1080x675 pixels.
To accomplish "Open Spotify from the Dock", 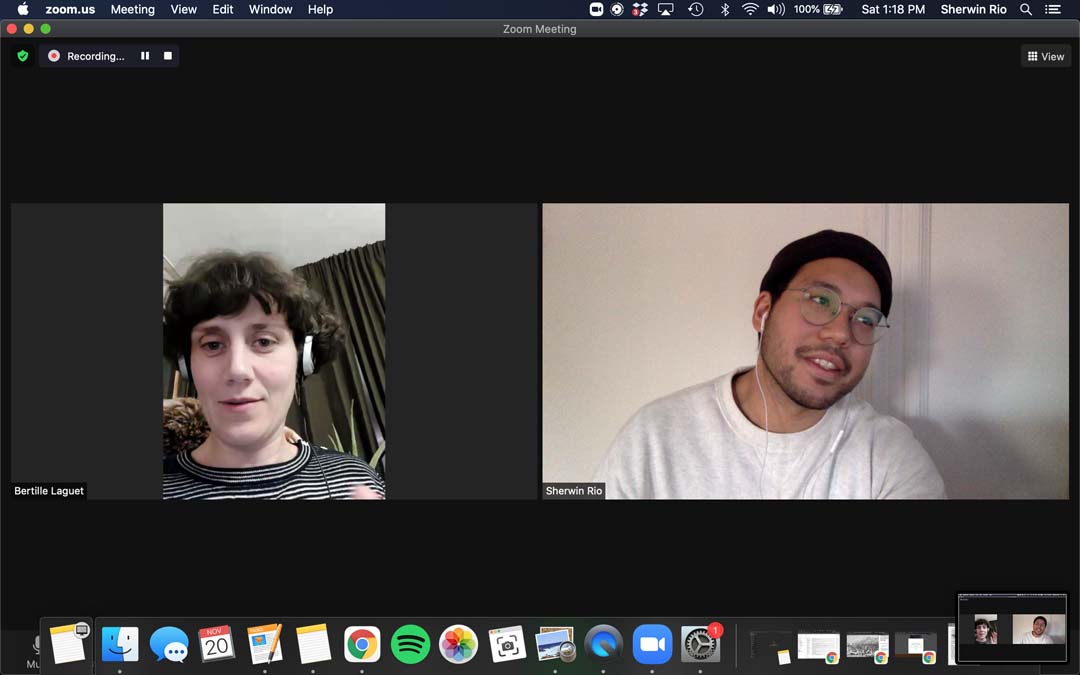I will 410,645.
